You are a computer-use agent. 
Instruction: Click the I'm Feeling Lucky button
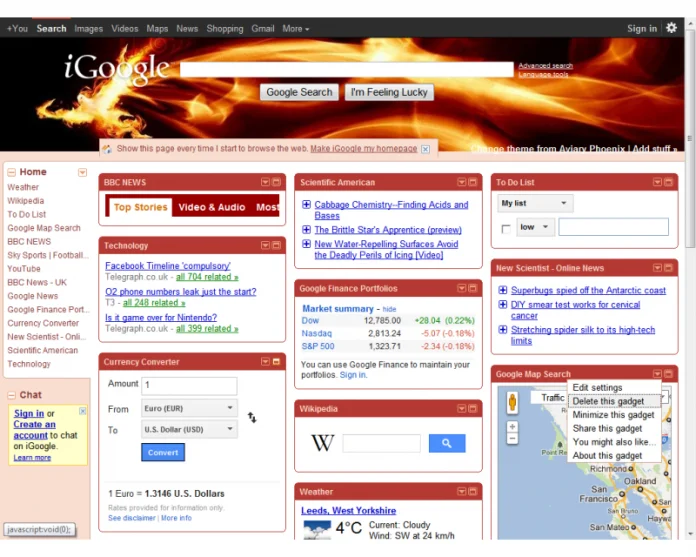pos(388,92)
